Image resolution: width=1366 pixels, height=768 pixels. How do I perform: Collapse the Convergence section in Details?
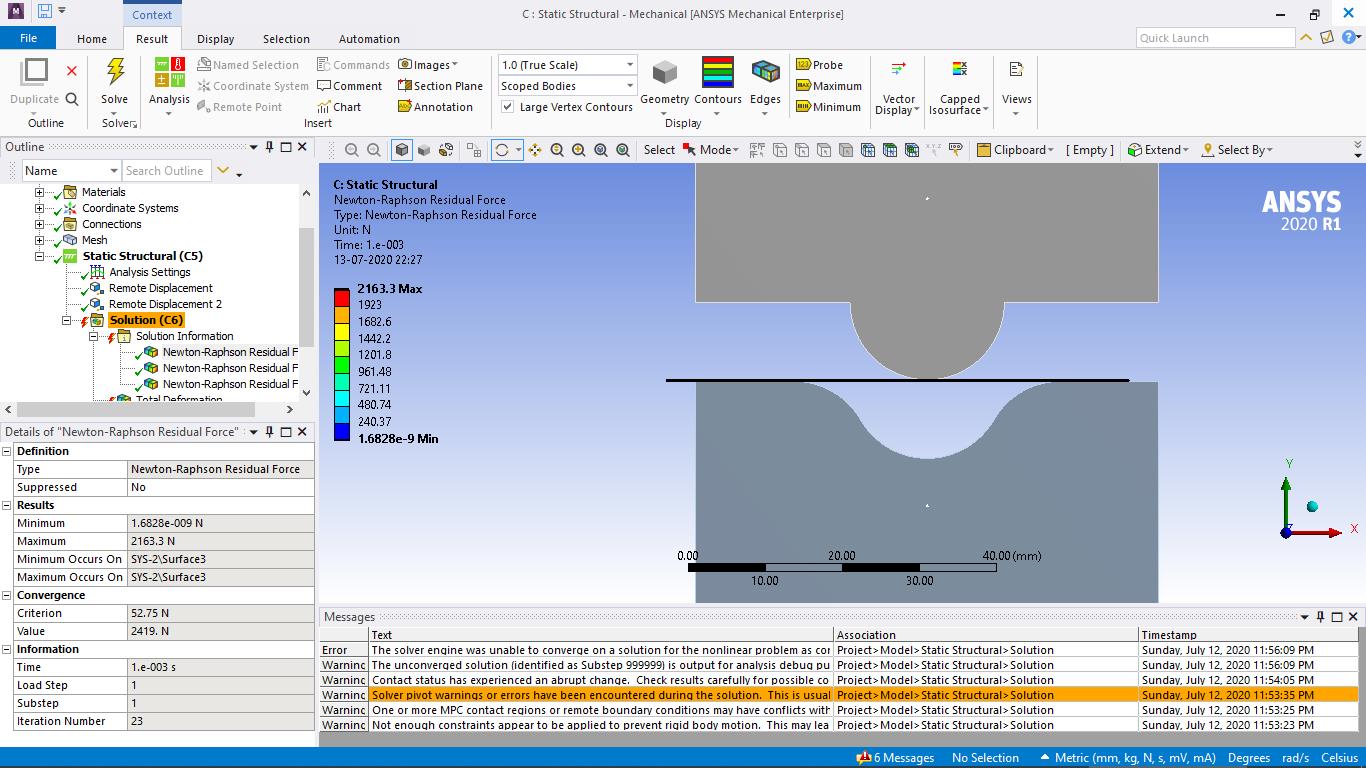(x=7, y=595)
